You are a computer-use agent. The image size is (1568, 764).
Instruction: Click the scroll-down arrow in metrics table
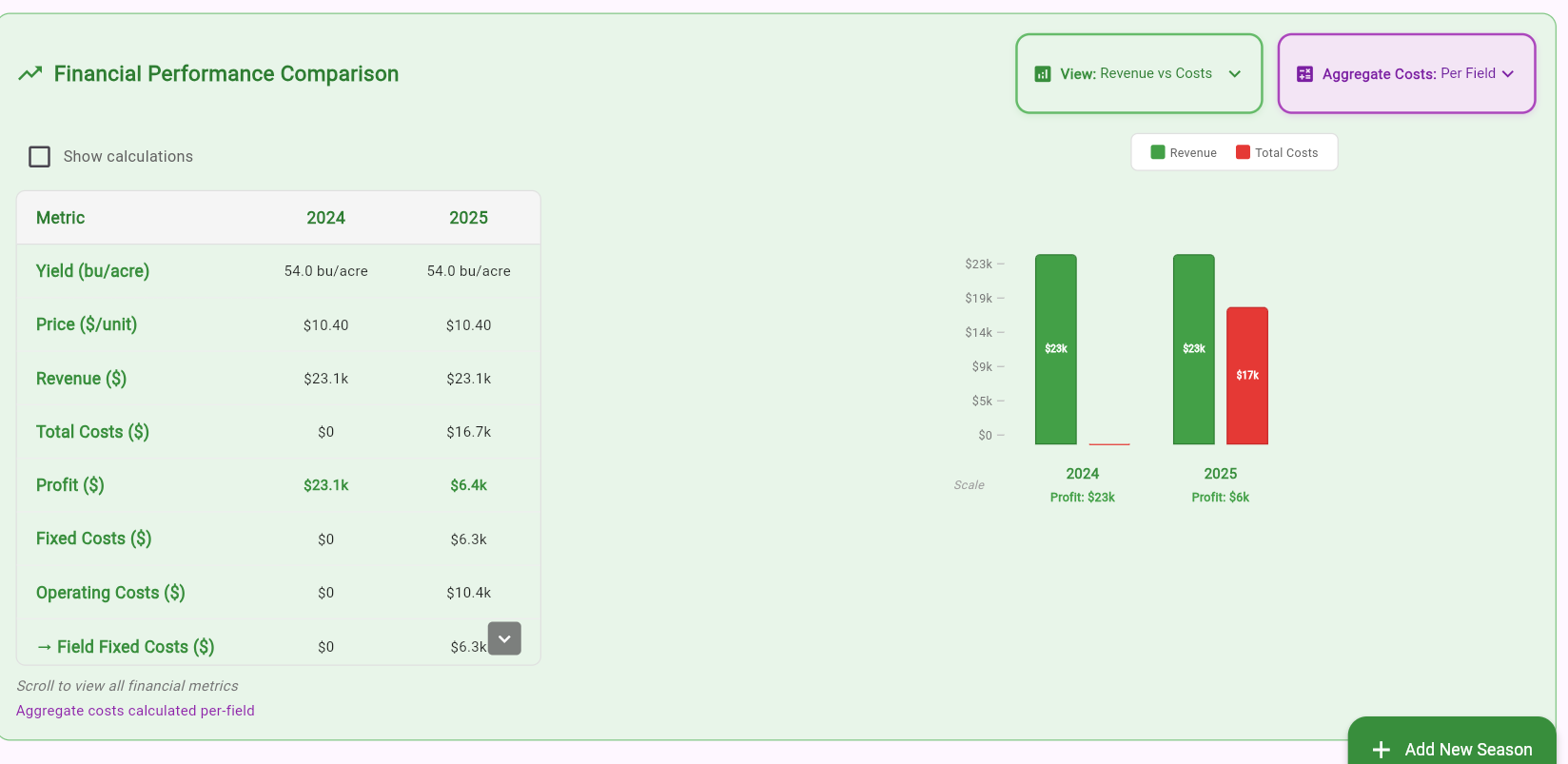coord(504,638)
